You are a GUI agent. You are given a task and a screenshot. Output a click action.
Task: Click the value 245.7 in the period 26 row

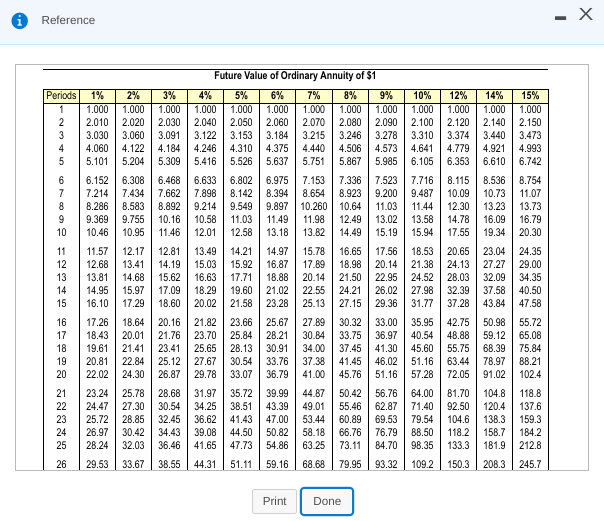(x=530, y=464)
